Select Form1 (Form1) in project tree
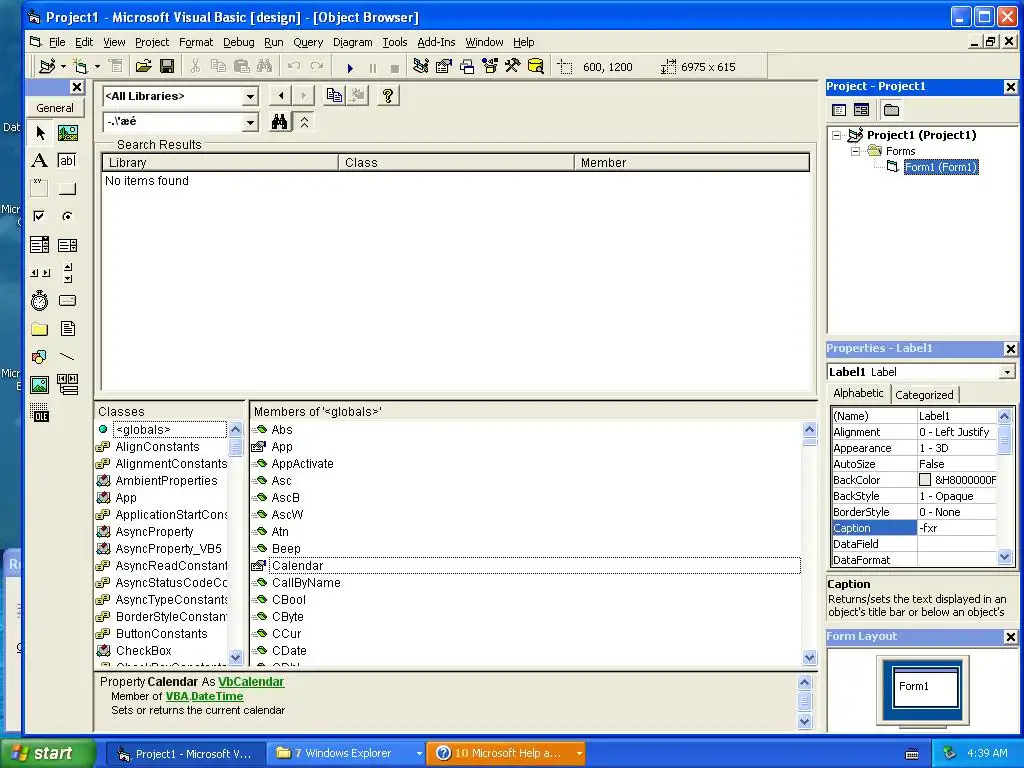The height and width of the screenshot is (768, 1024). (x=940, y=167)
